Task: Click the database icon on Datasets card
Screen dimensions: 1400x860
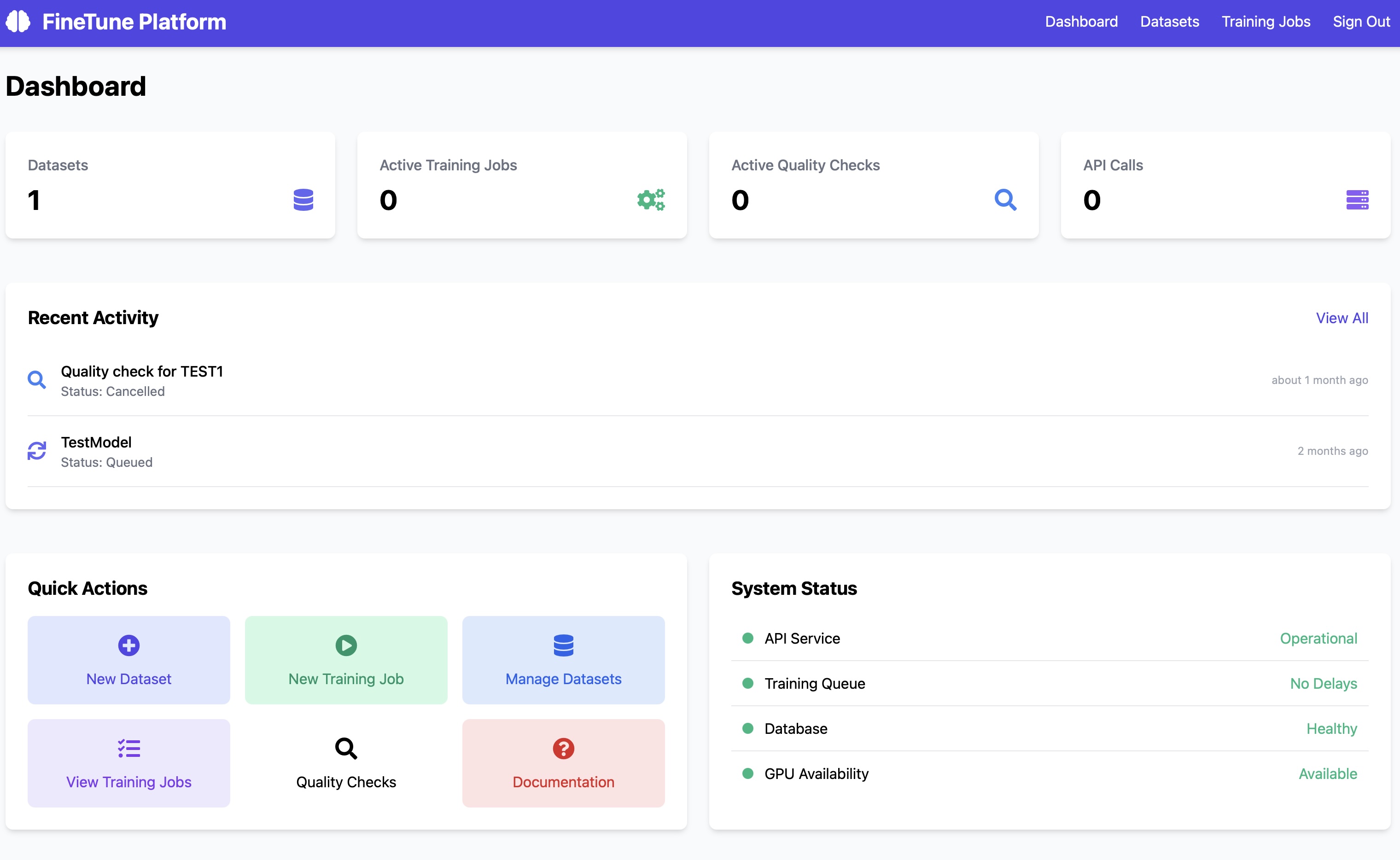Action: (x=304, y=200)
